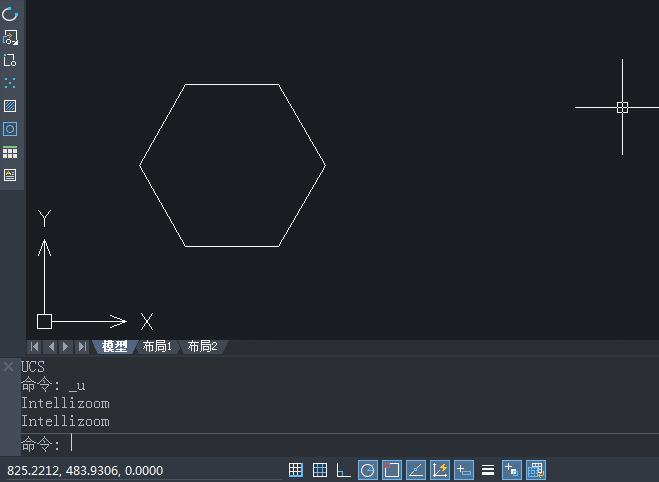Close the command line panel
Image resolution: width=659 pixels, height=482 pixels.
(8, 367)
